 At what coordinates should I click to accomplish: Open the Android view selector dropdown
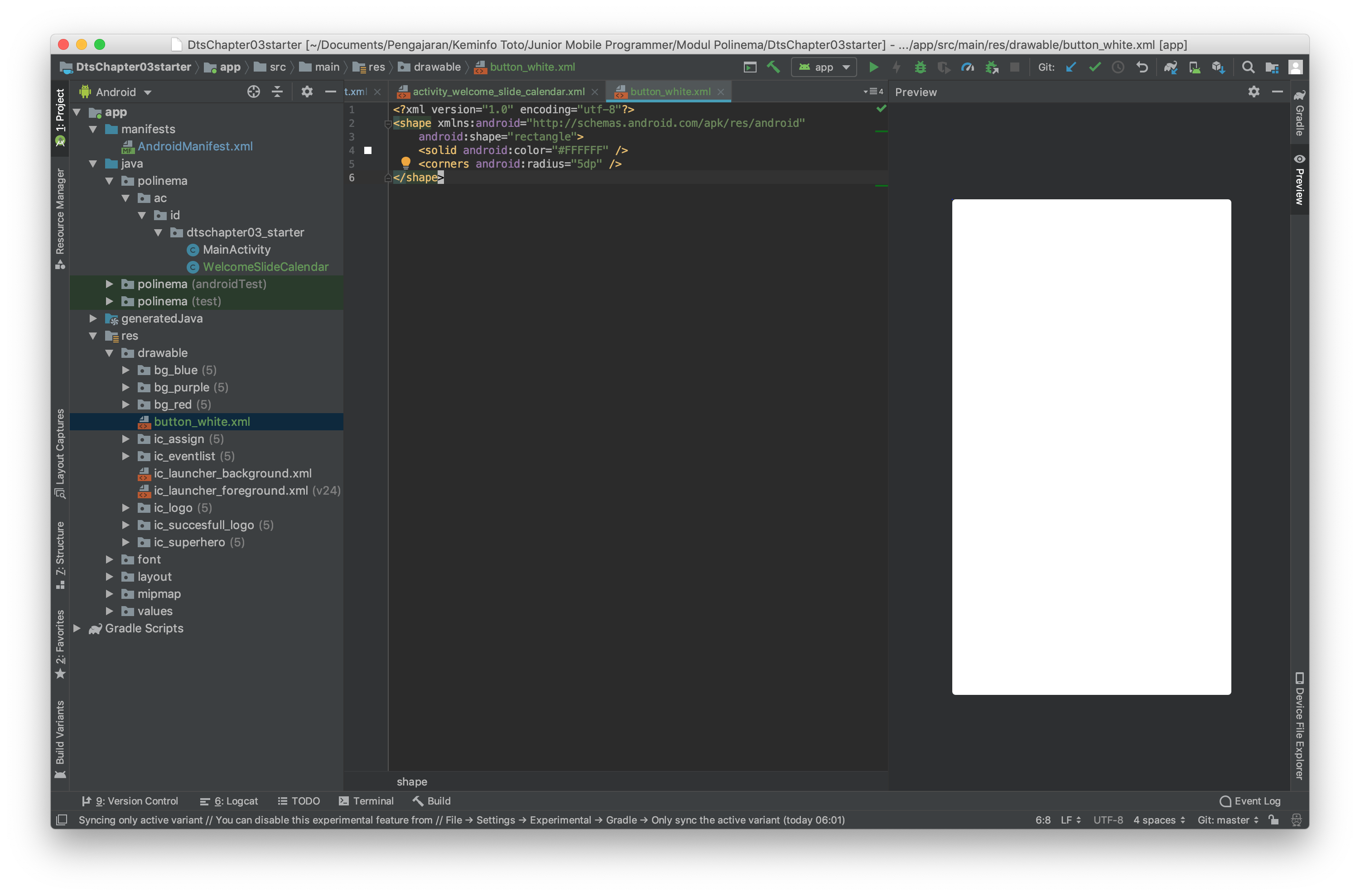[x=116, y=92]
